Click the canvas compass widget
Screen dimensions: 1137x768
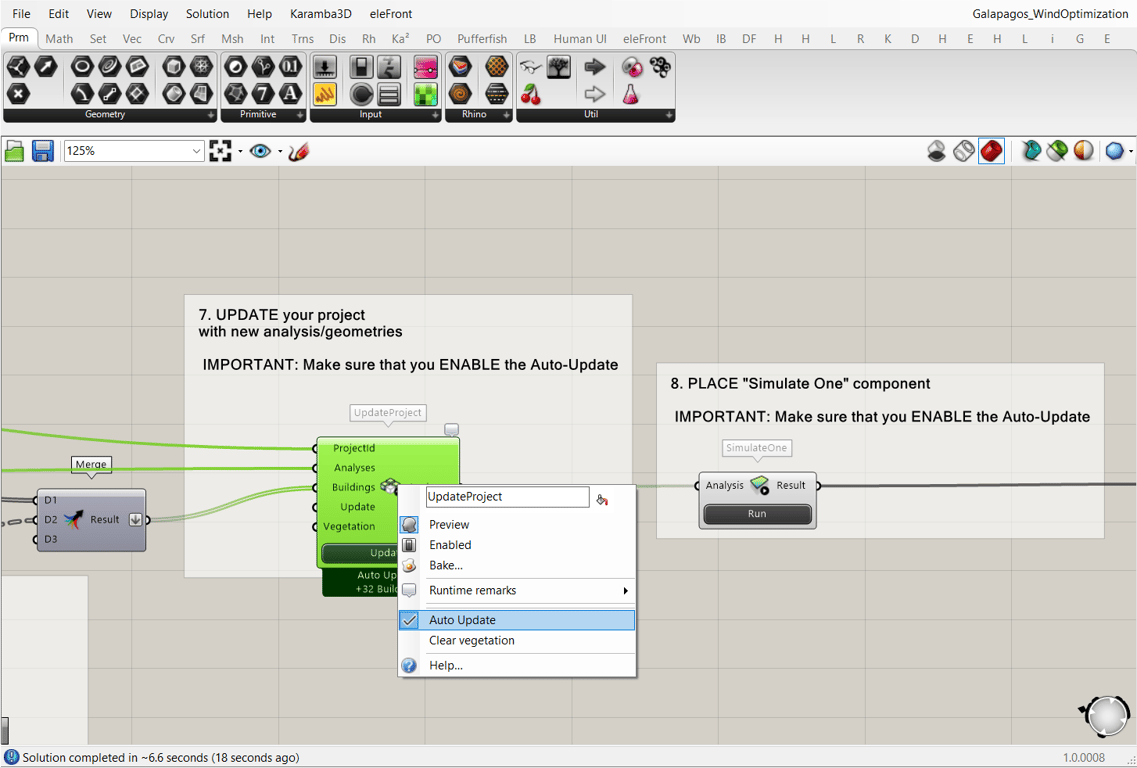point(1106,716)
